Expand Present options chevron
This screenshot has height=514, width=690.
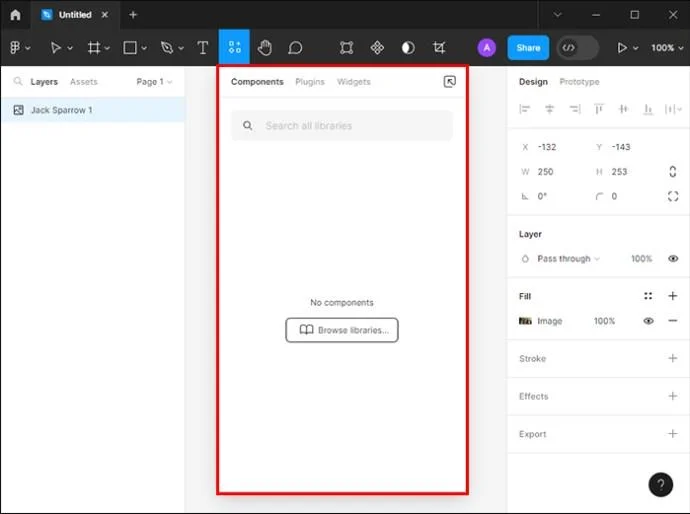coord(635,48)
